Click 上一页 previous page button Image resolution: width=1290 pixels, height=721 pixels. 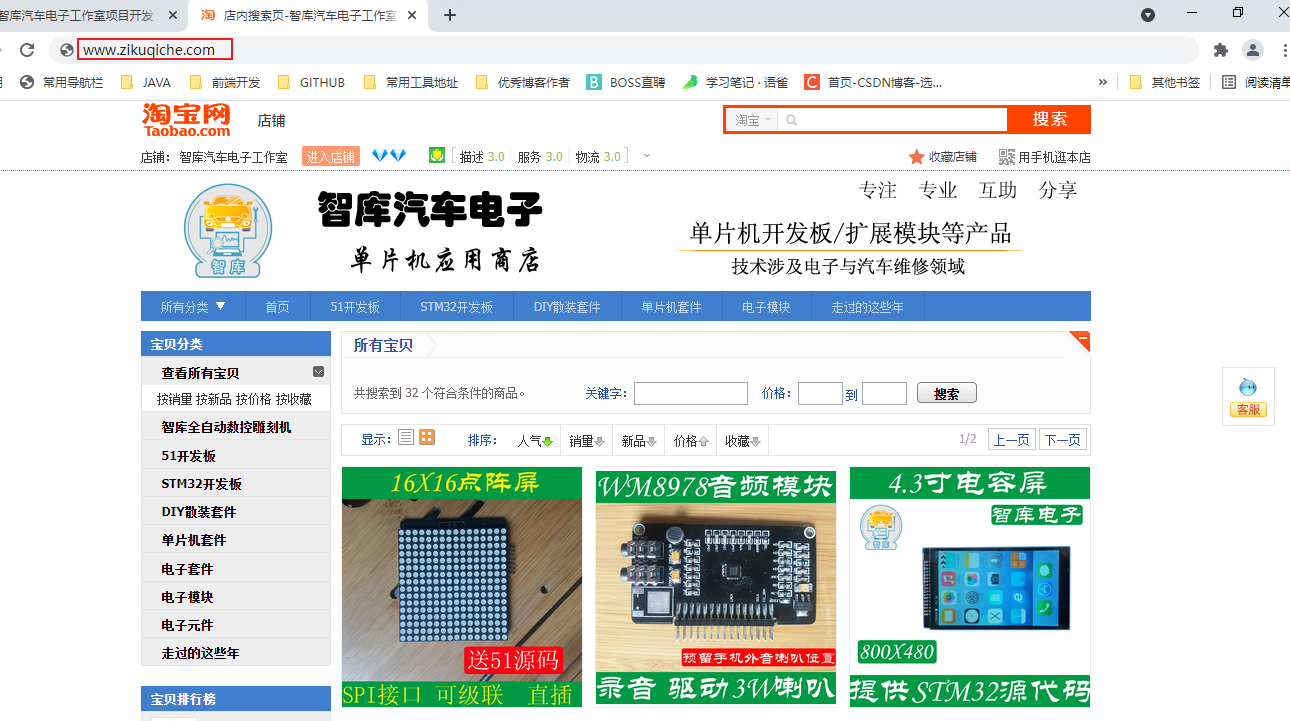coord(1011,439)
